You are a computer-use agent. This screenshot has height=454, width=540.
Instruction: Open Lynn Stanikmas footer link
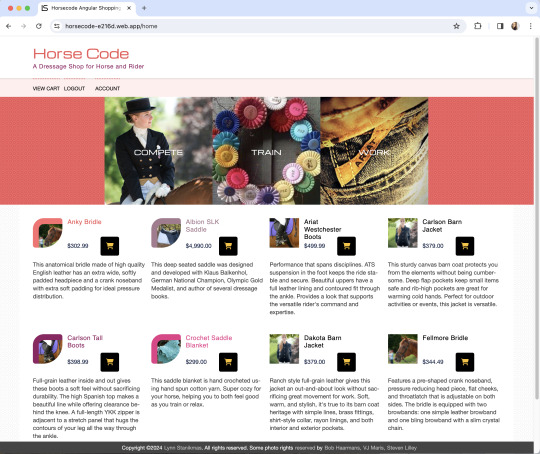click(x=183, y=448)
